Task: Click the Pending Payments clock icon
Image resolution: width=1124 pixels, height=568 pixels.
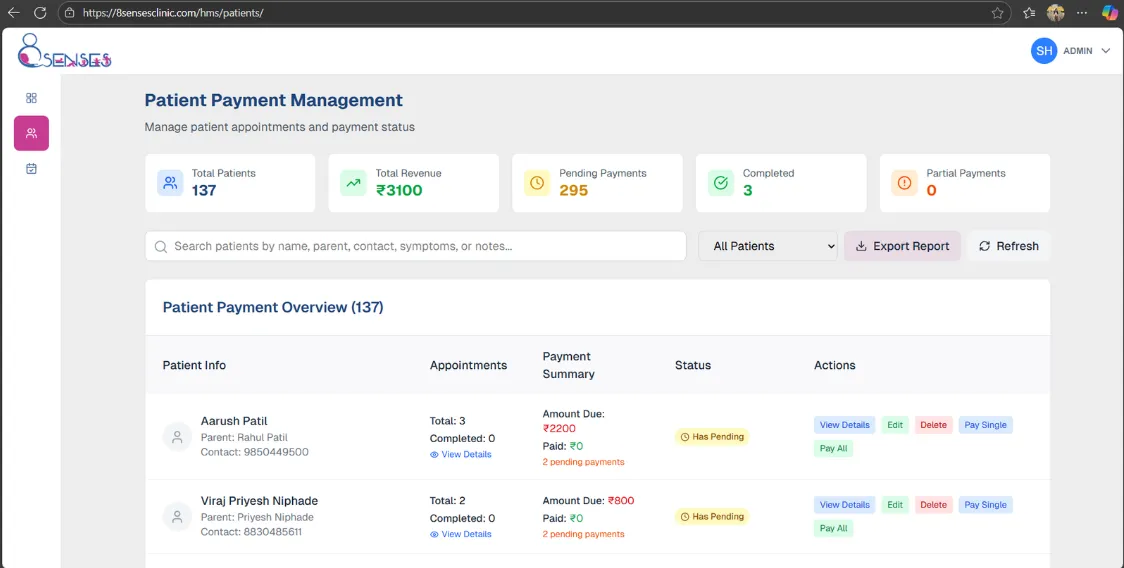Action: [x=537, y=183]
